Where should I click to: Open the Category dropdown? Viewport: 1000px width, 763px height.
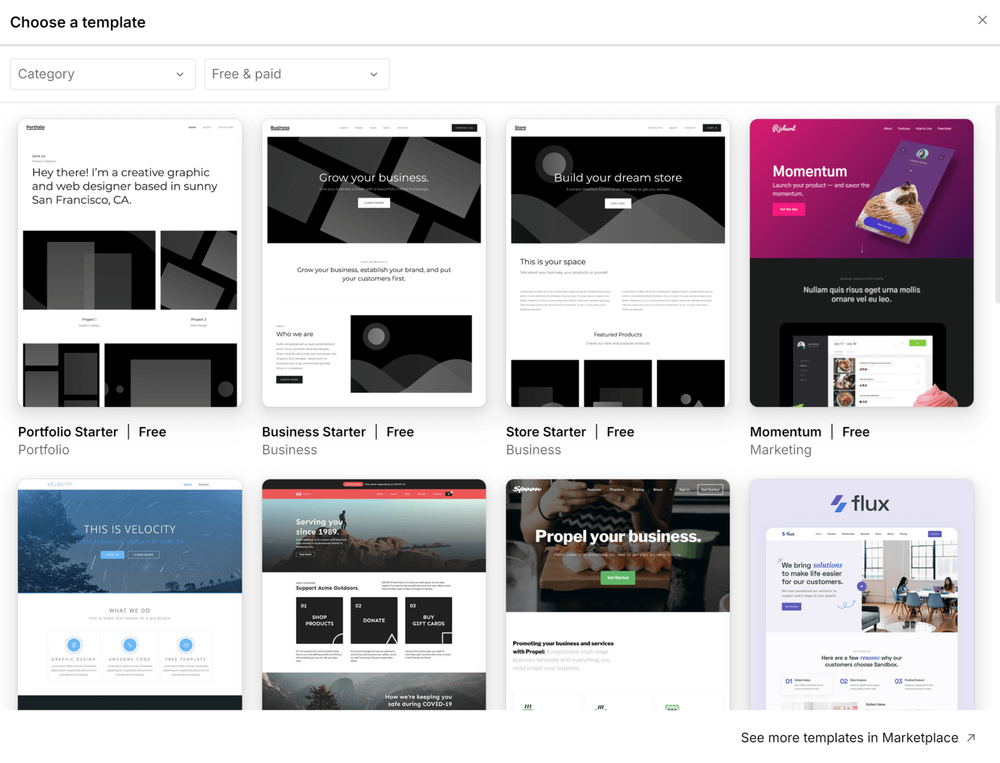pos(102,74)
